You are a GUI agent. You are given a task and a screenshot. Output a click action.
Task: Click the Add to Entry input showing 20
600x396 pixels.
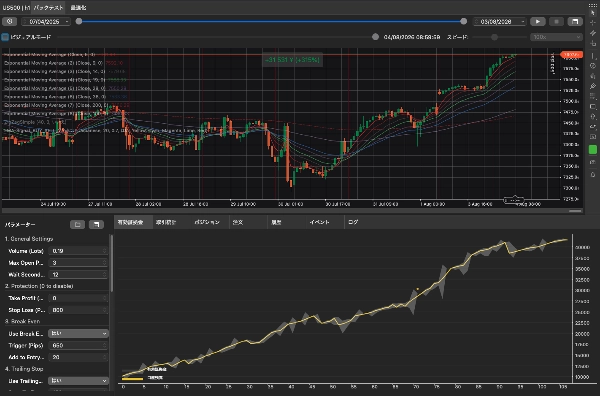coord(78,357)
